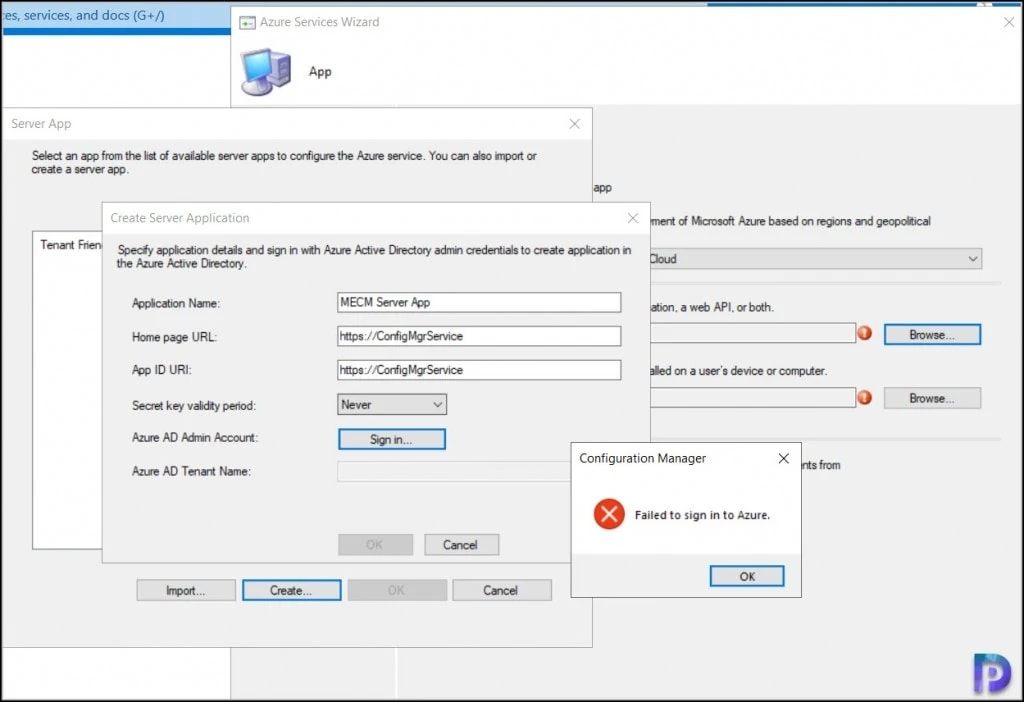1024x702 pixels.
Task: Click the Azure AD Tenant Name field
Action: [454, 471]
